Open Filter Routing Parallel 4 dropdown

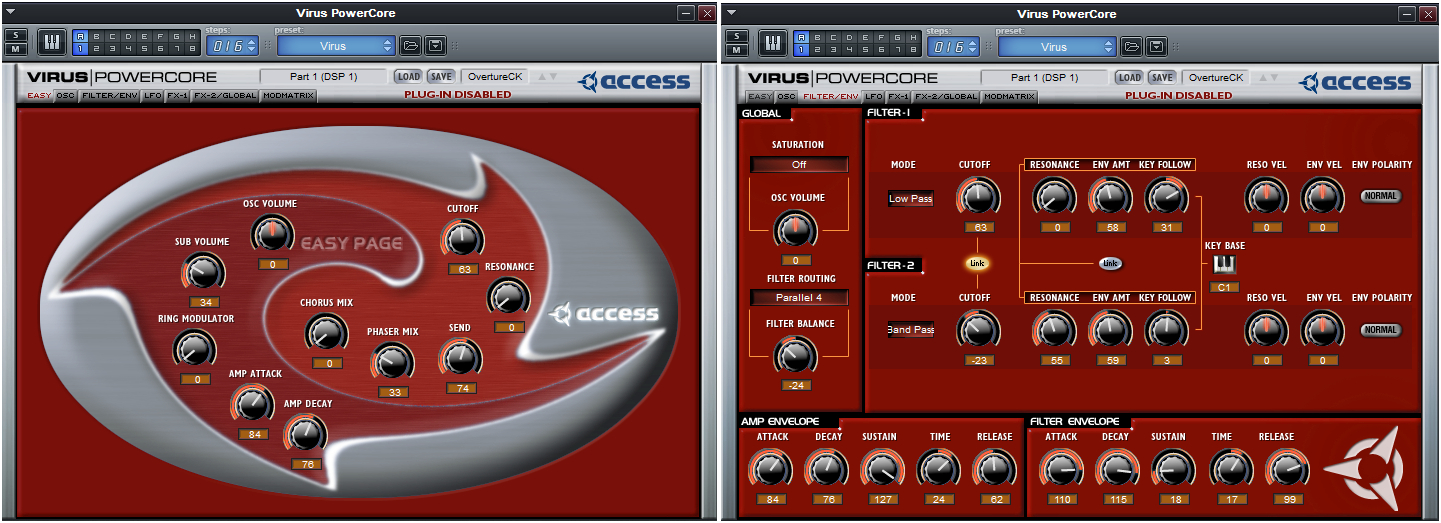coord(799,297)
